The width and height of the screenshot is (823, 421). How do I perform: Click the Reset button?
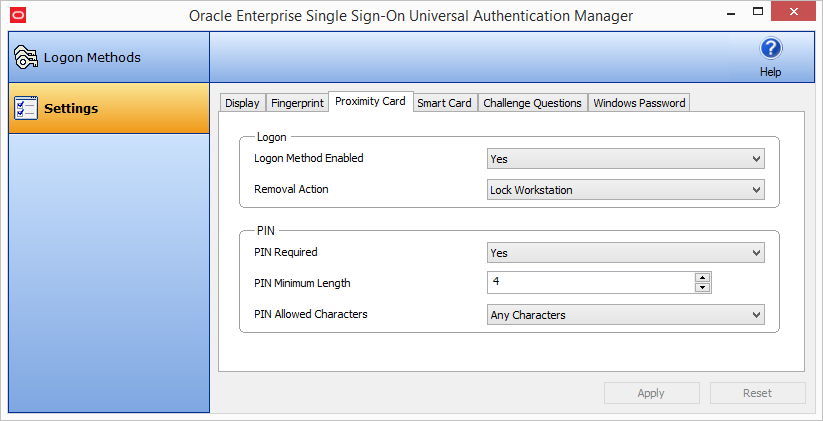[x=757, y=393]
